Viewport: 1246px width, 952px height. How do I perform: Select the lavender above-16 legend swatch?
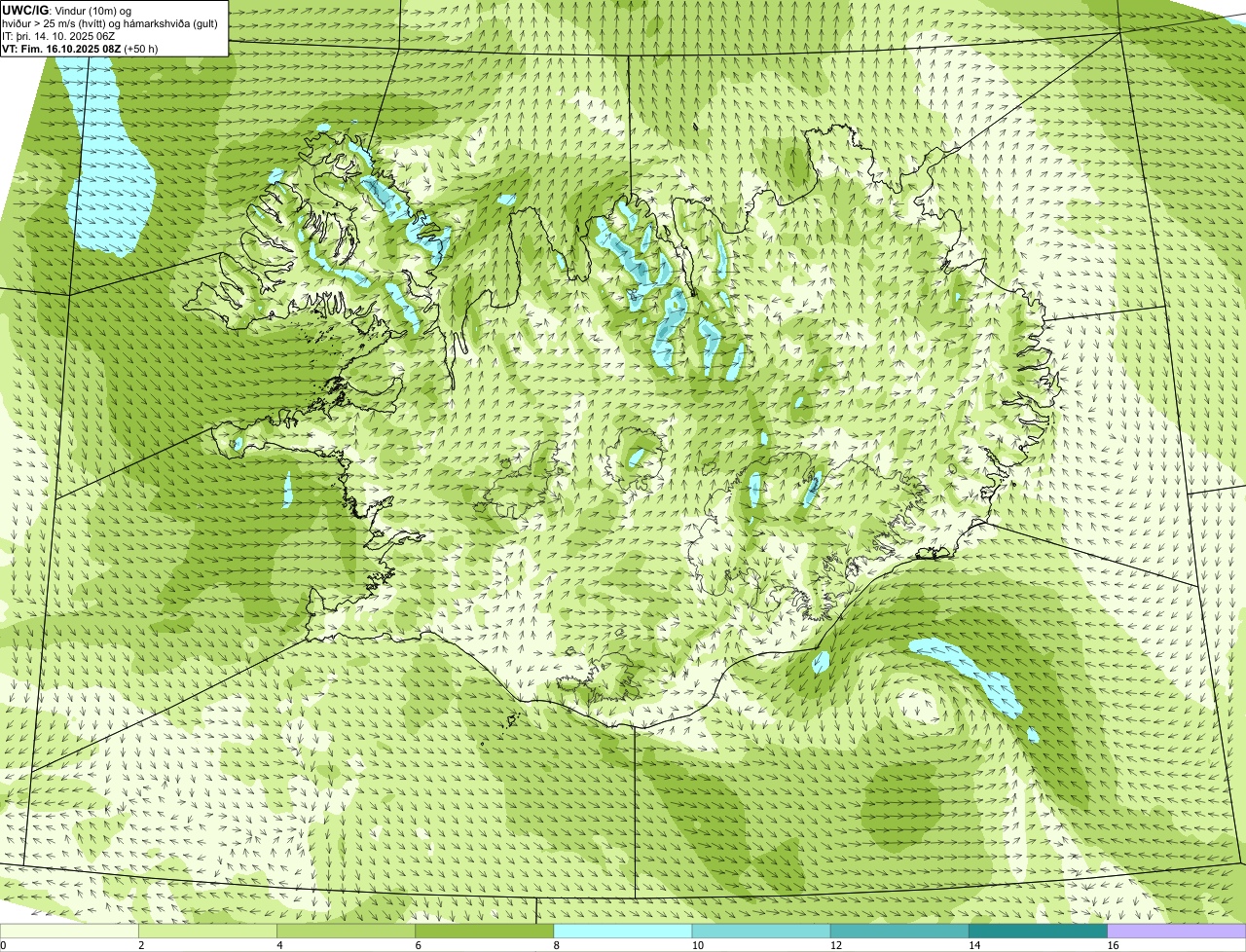[x=1177, y=932]
